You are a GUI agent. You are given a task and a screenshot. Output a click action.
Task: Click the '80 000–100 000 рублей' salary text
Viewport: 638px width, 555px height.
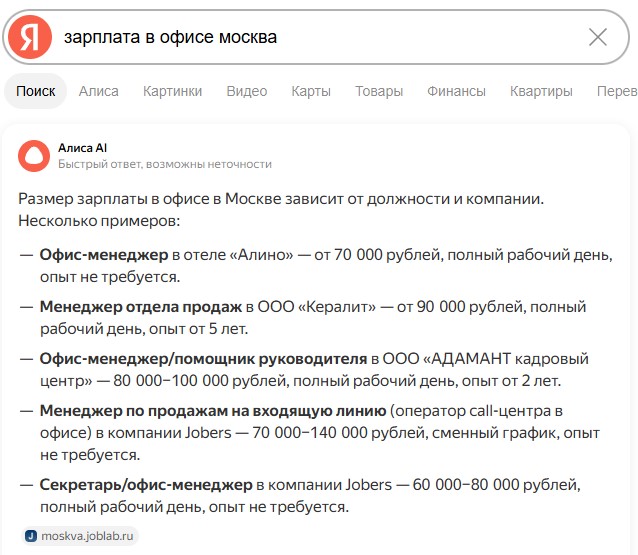[x=201, y=381]
